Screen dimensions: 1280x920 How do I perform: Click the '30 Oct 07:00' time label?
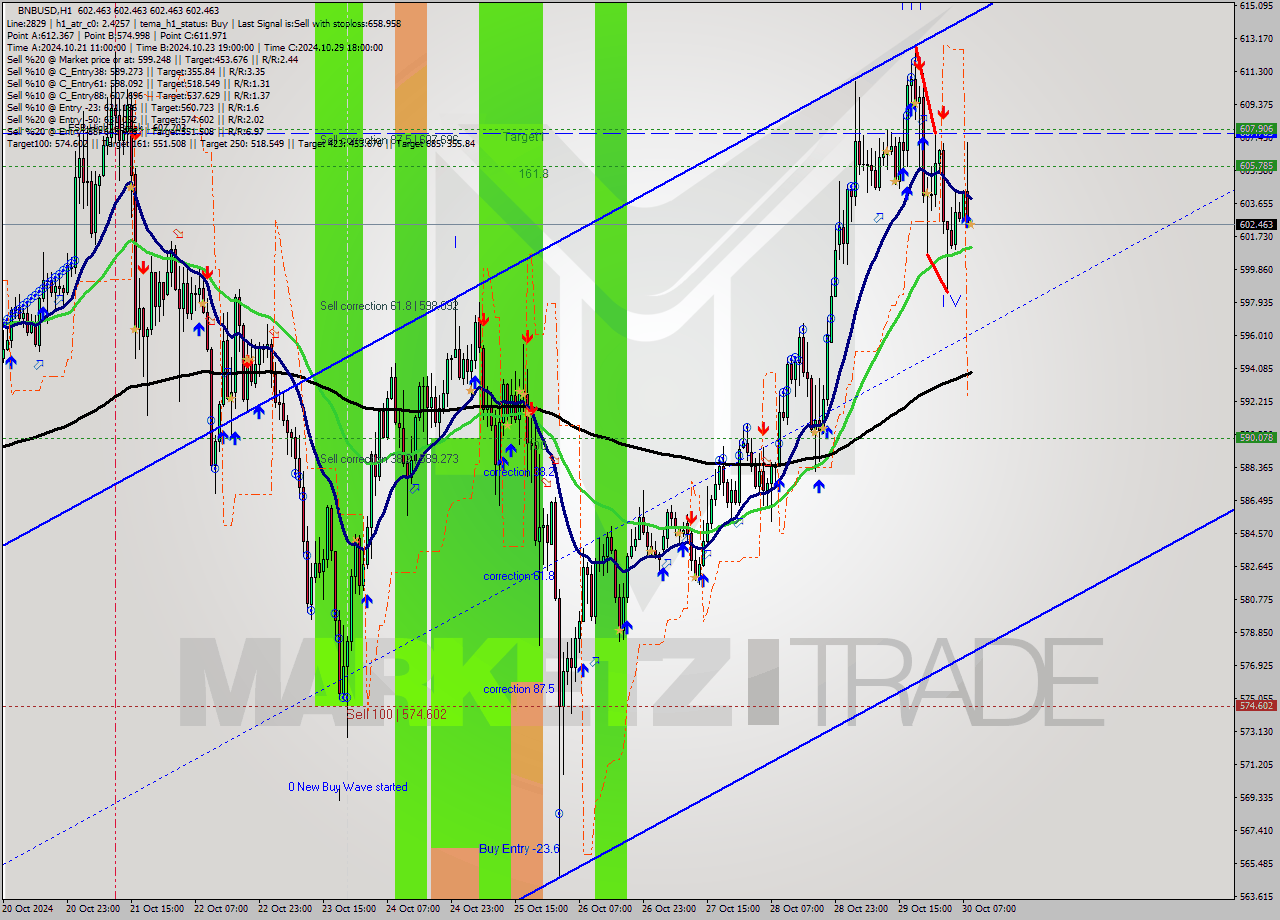(988, 909)
